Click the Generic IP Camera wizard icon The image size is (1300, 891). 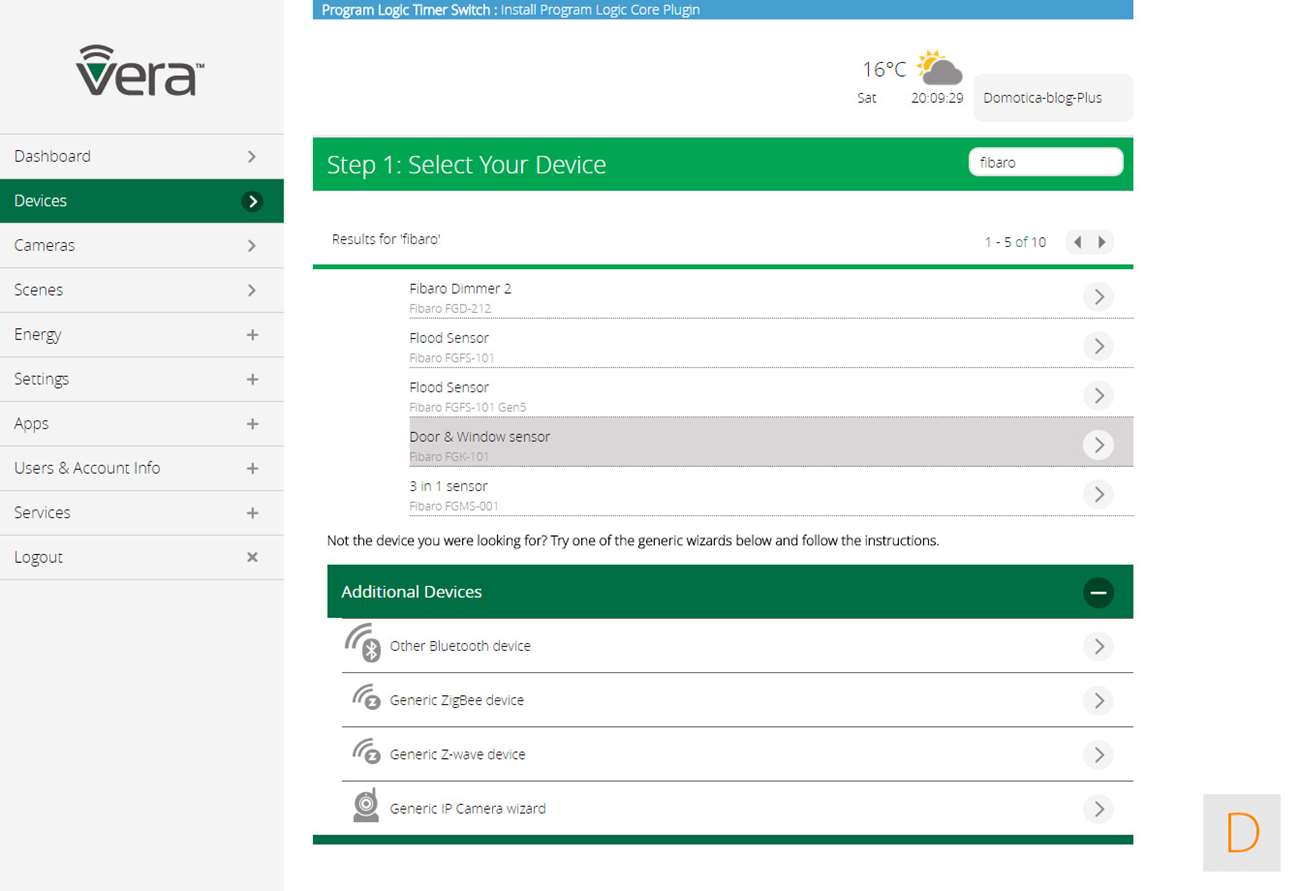coord(366,807)
